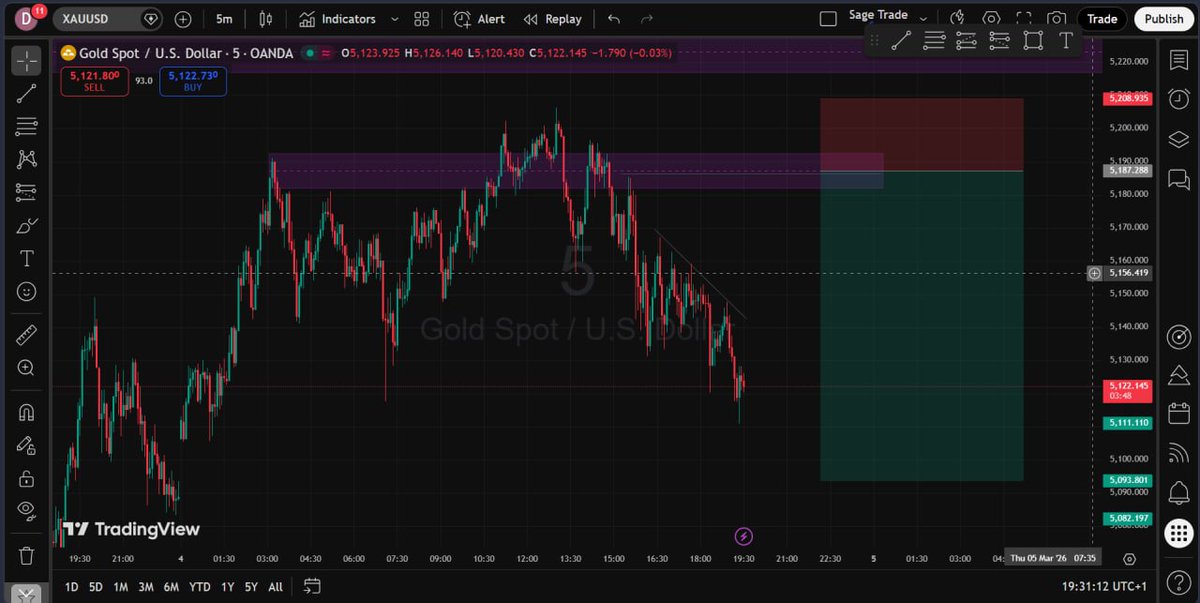Select the 5D time range
Viewport: 1200px width, 603px height.
click(x=96, y=587)
